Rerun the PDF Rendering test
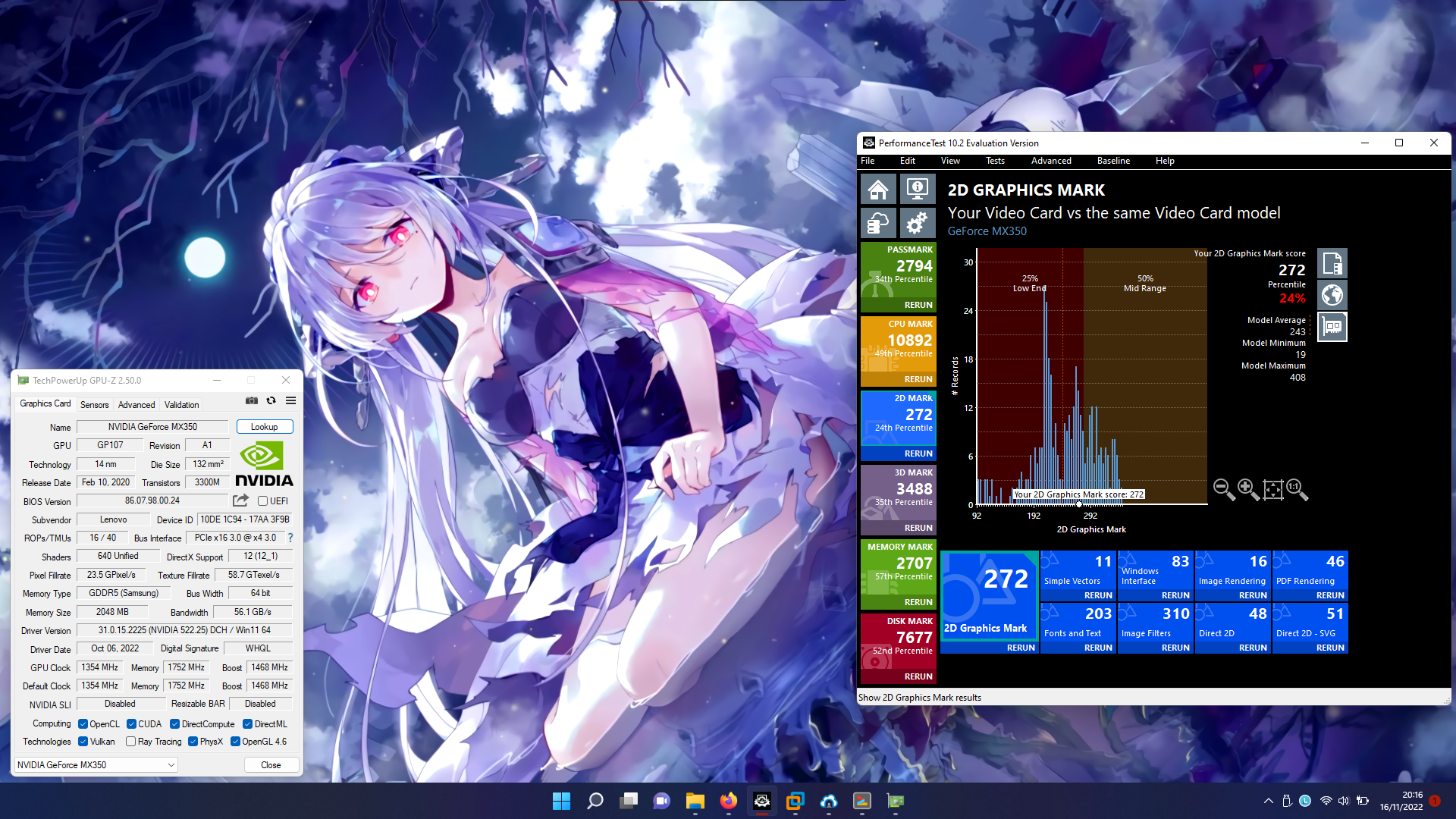 (1330, 595)
